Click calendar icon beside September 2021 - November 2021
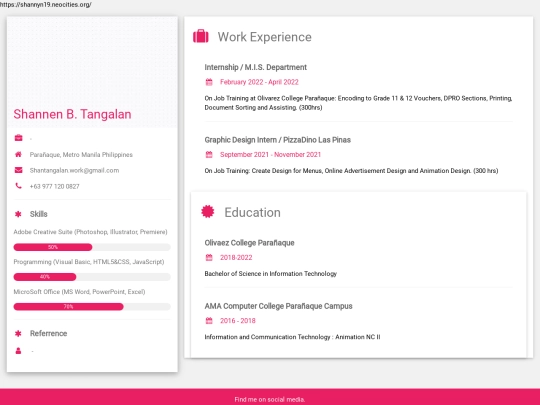The height and width of the screenshot is (405, 540). click(x=209, y=155)
